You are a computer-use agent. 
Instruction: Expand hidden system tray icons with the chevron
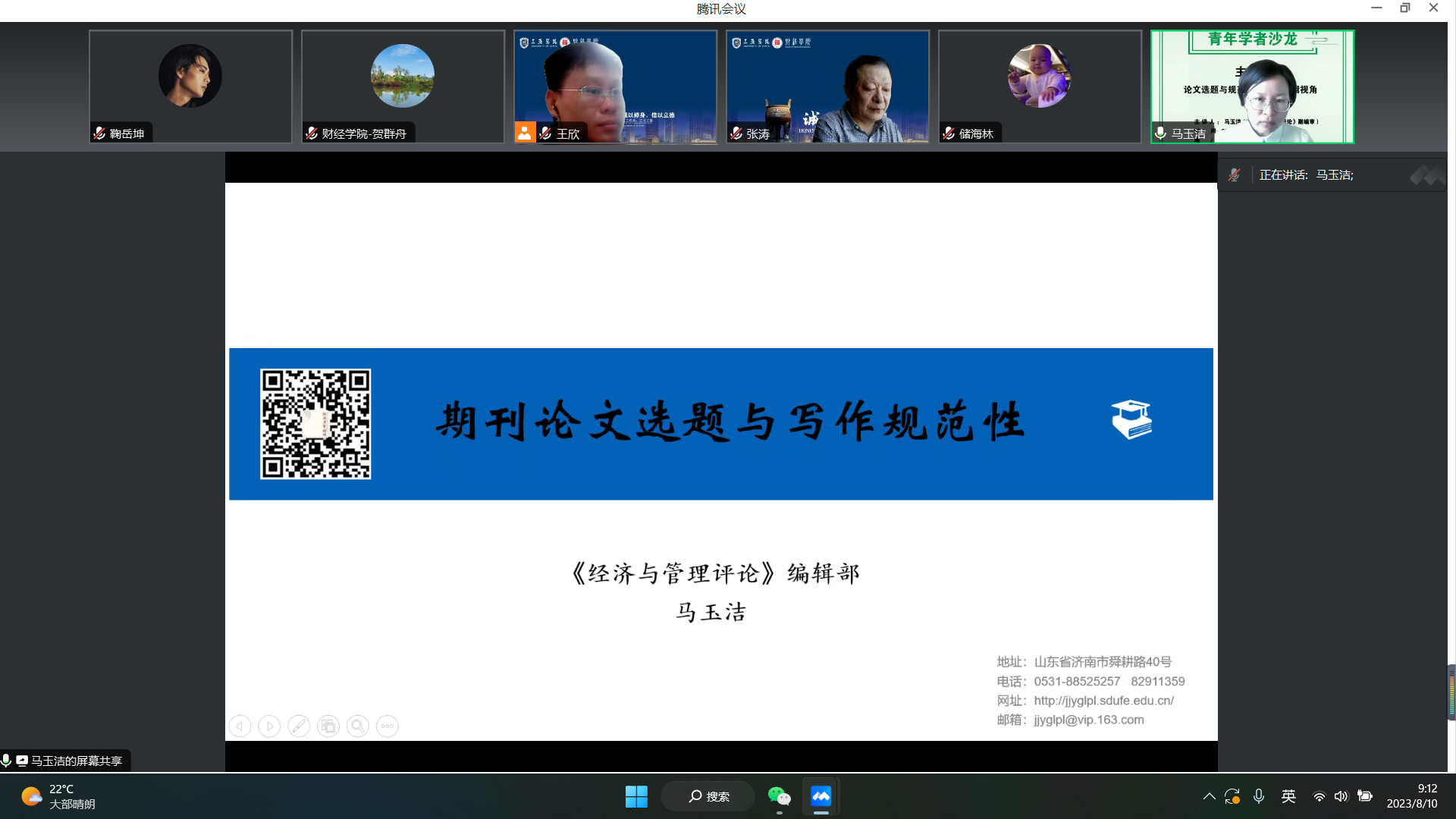(x=1210, y=796)
